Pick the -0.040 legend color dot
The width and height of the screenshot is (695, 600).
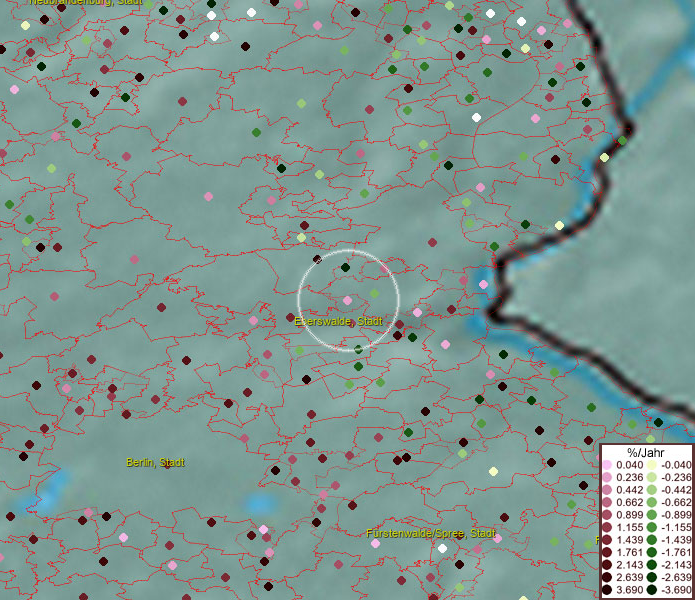pyautogui.click(x=652, y=465)
